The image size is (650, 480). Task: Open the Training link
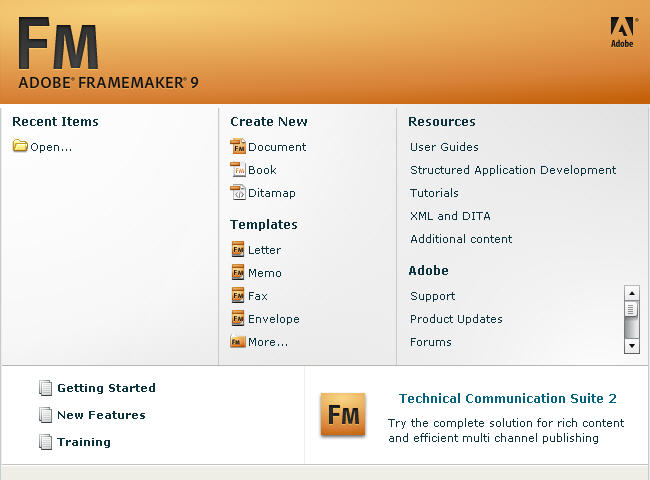coord(84,442)
